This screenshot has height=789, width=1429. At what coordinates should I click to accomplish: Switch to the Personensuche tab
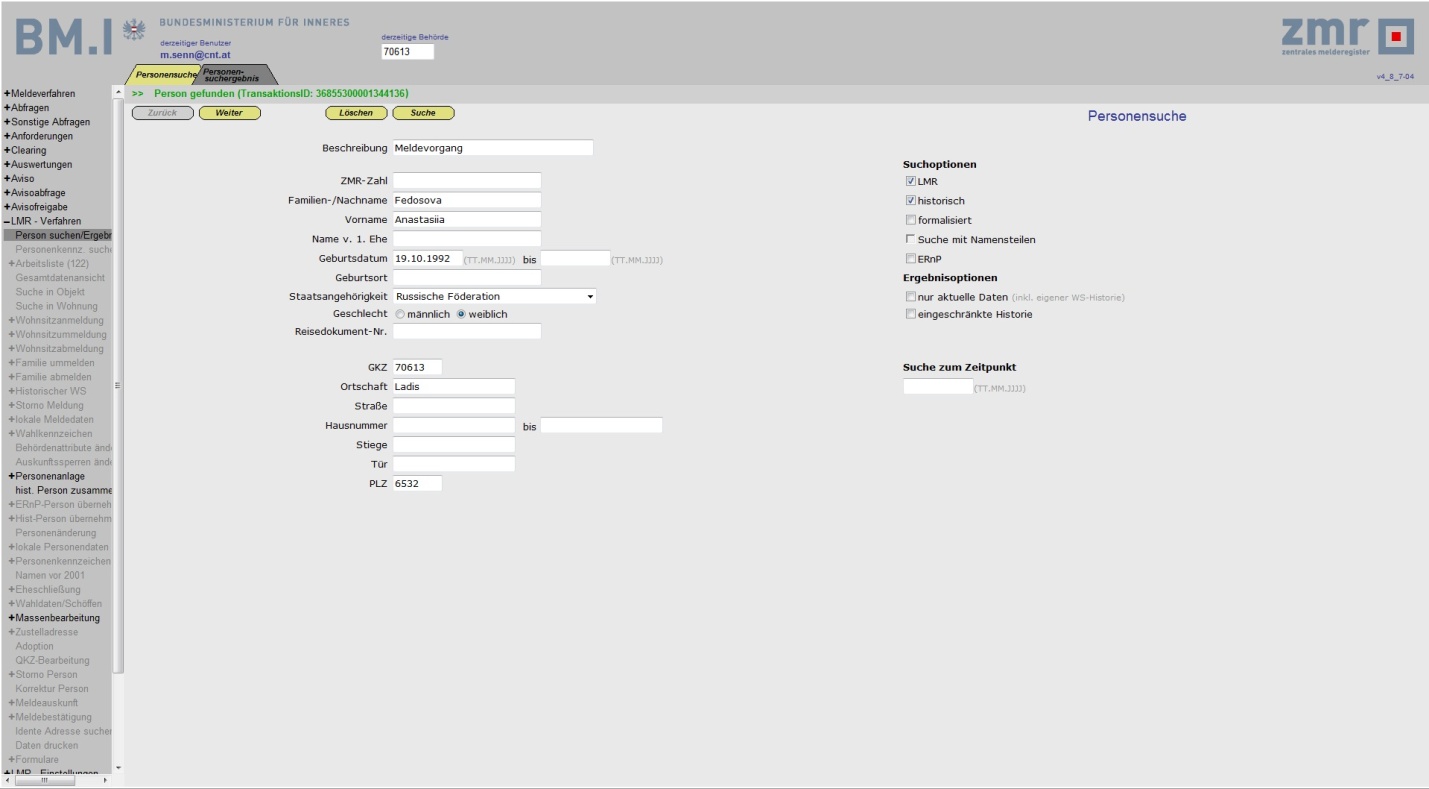(164, 75)
